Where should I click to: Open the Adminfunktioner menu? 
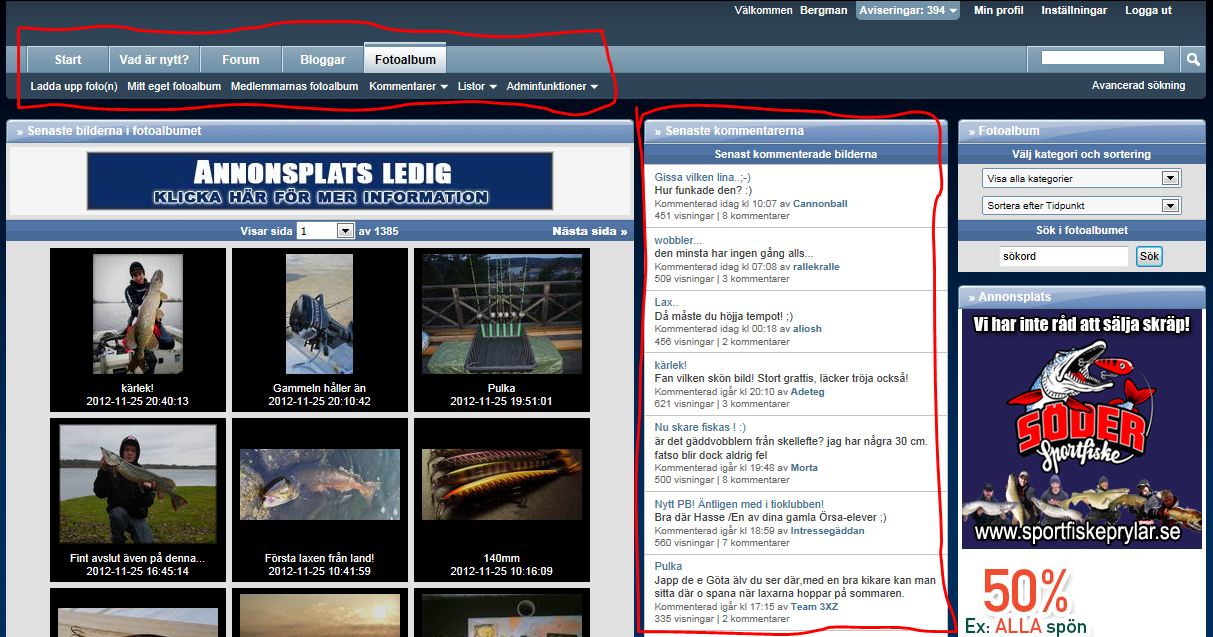[x=552, y=87]
